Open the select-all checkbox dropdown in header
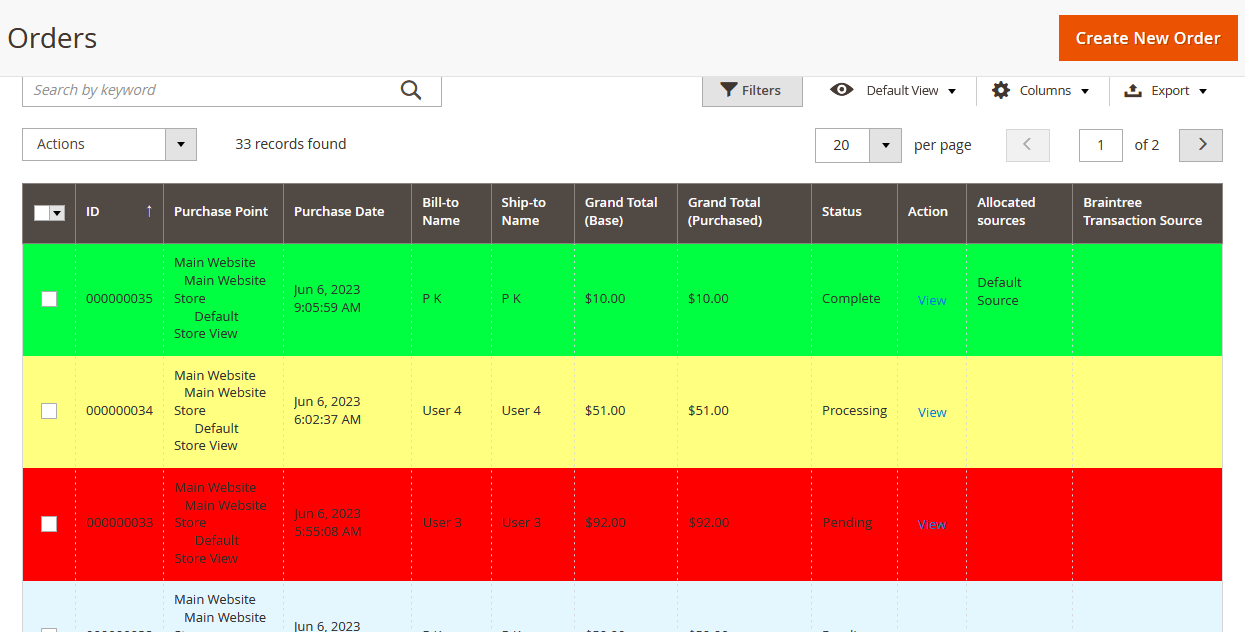Image resolution: width=1245 pixels, height=632 pixels. [x=57, y=213]
